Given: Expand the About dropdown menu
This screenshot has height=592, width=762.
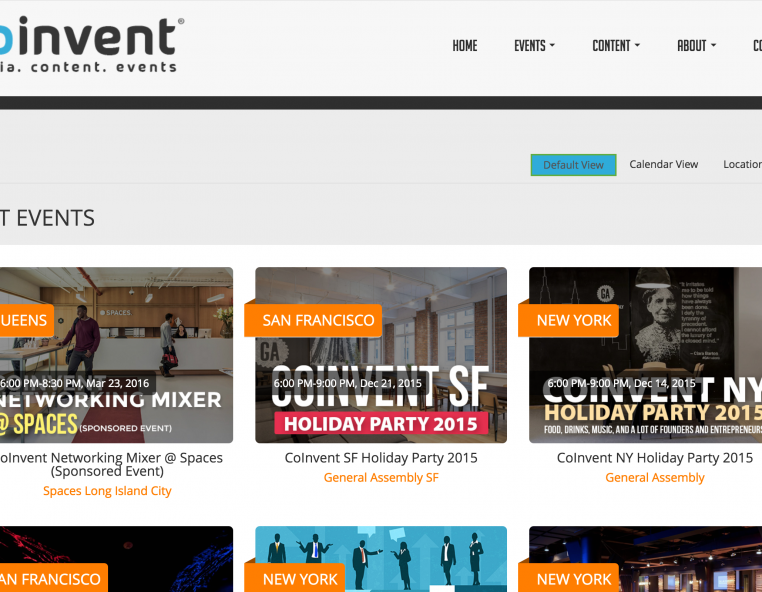Looking at the screenshot, I should coord(697,46).
